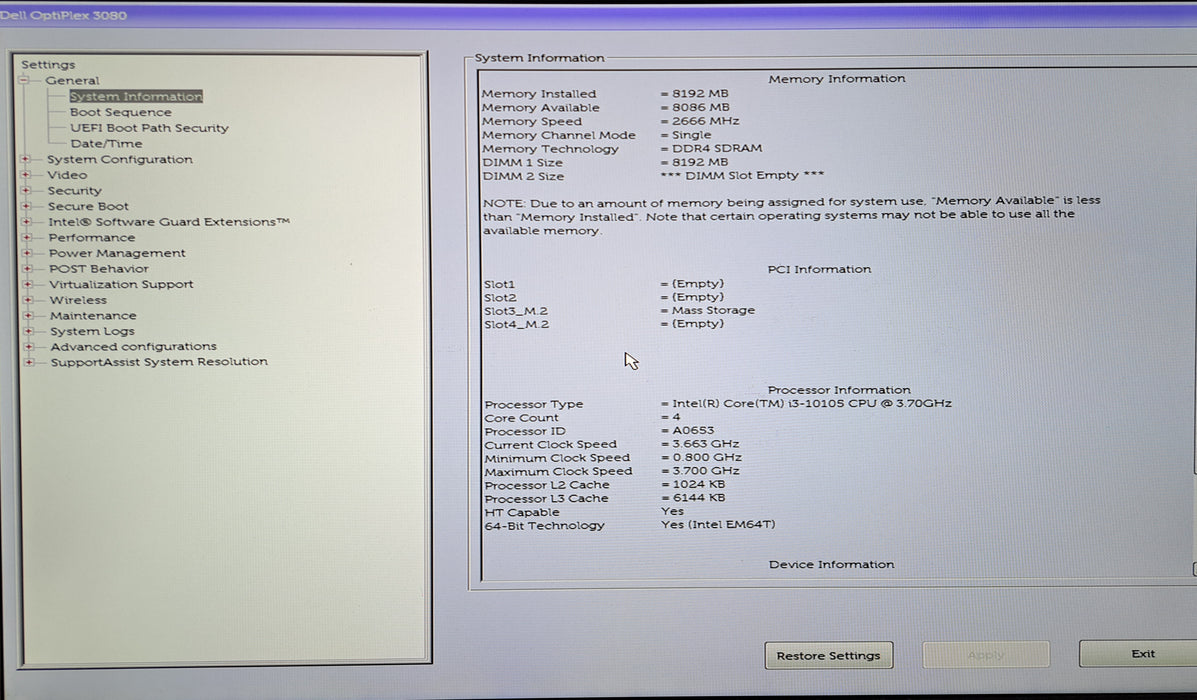Image resolution: width=1197 pixels, height=700 pixels.
Task: Expand the Video settings node
Action: [26, 175]
